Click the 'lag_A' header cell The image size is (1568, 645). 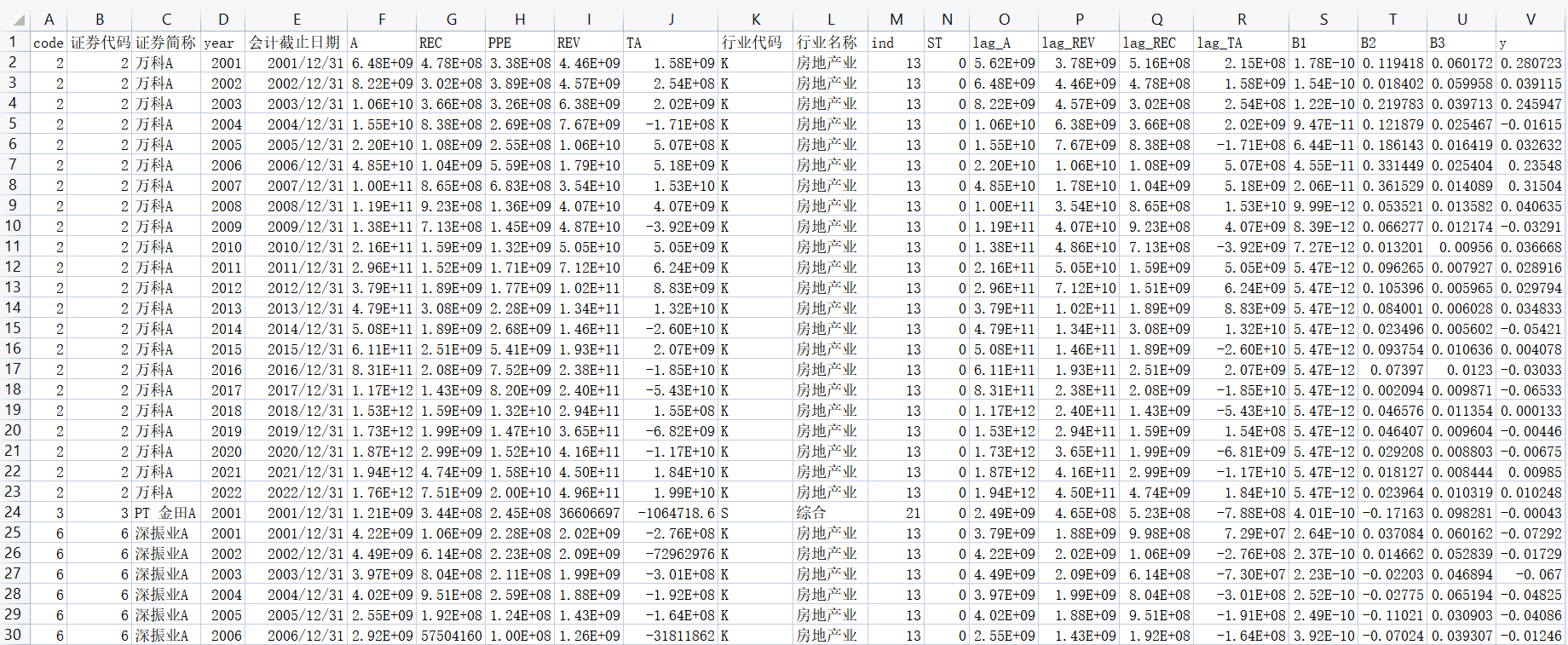click(x=1004, y=43)
